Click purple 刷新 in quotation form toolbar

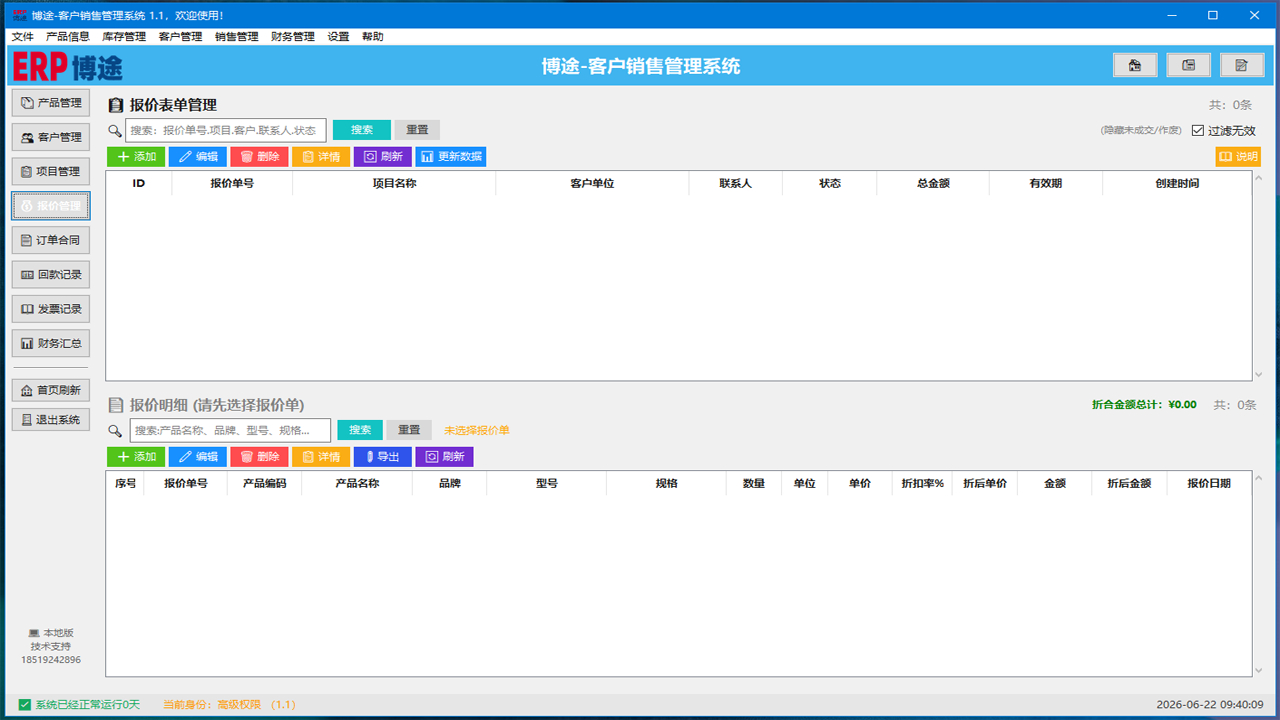point(383,157)
